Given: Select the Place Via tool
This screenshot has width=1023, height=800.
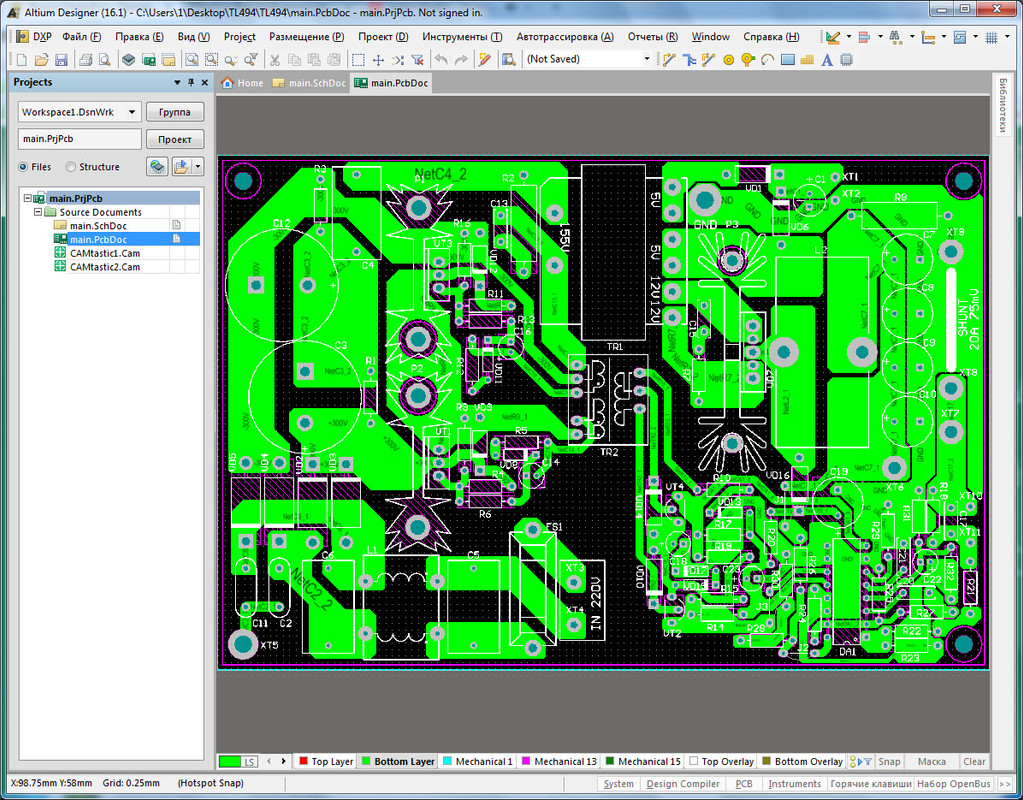Looking at the screenshot, I should coord(748,60).
